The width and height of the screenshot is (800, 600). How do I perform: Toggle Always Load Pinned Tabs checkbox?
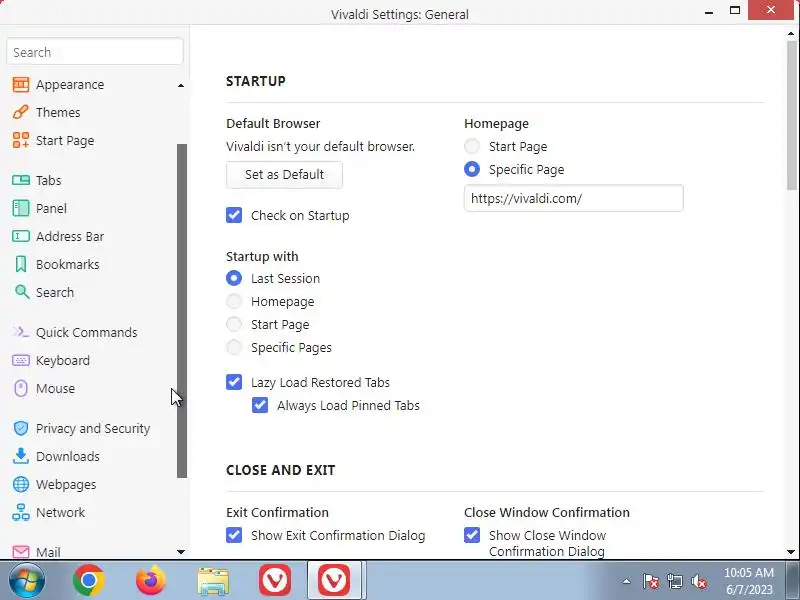click(260, 405)
